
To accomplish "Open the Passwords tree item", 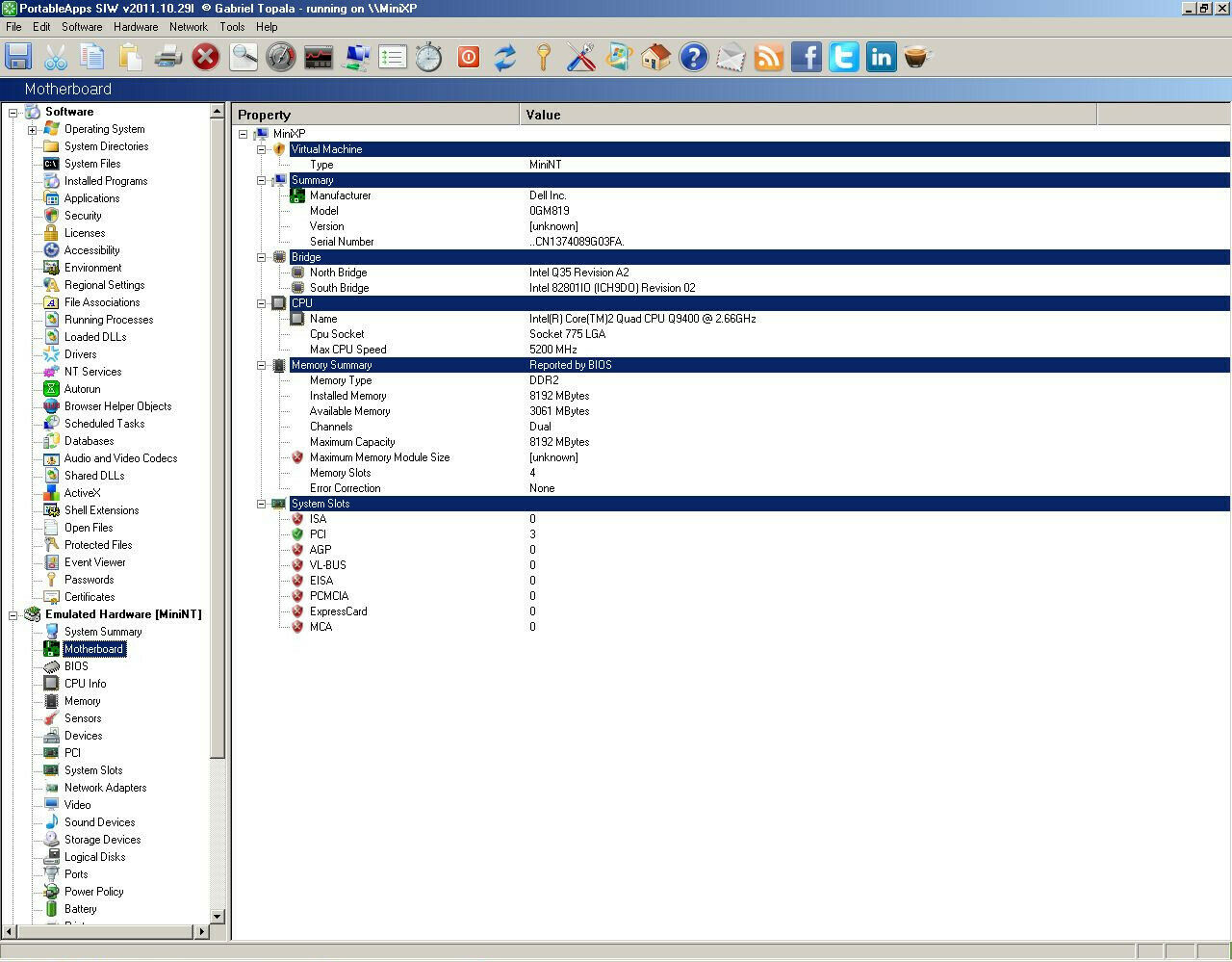I will click(89, 580).
